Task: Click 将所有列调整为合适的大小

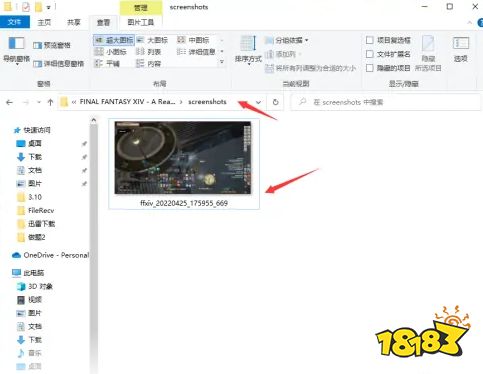Action: (311, 68)
